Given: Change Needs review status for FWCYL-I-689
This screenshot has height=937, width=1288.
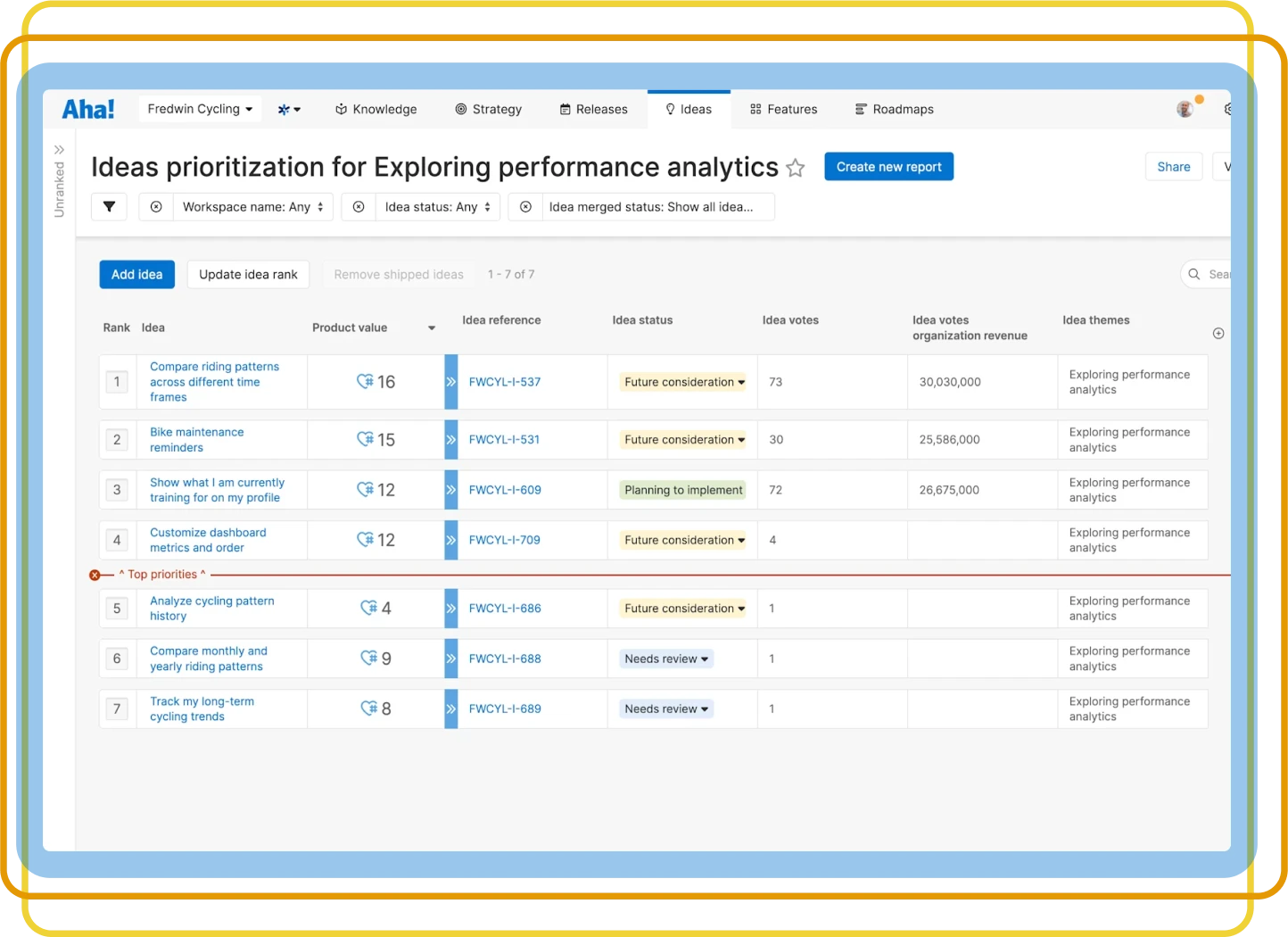Looking at the screenshot, I should tap(666, 709).
